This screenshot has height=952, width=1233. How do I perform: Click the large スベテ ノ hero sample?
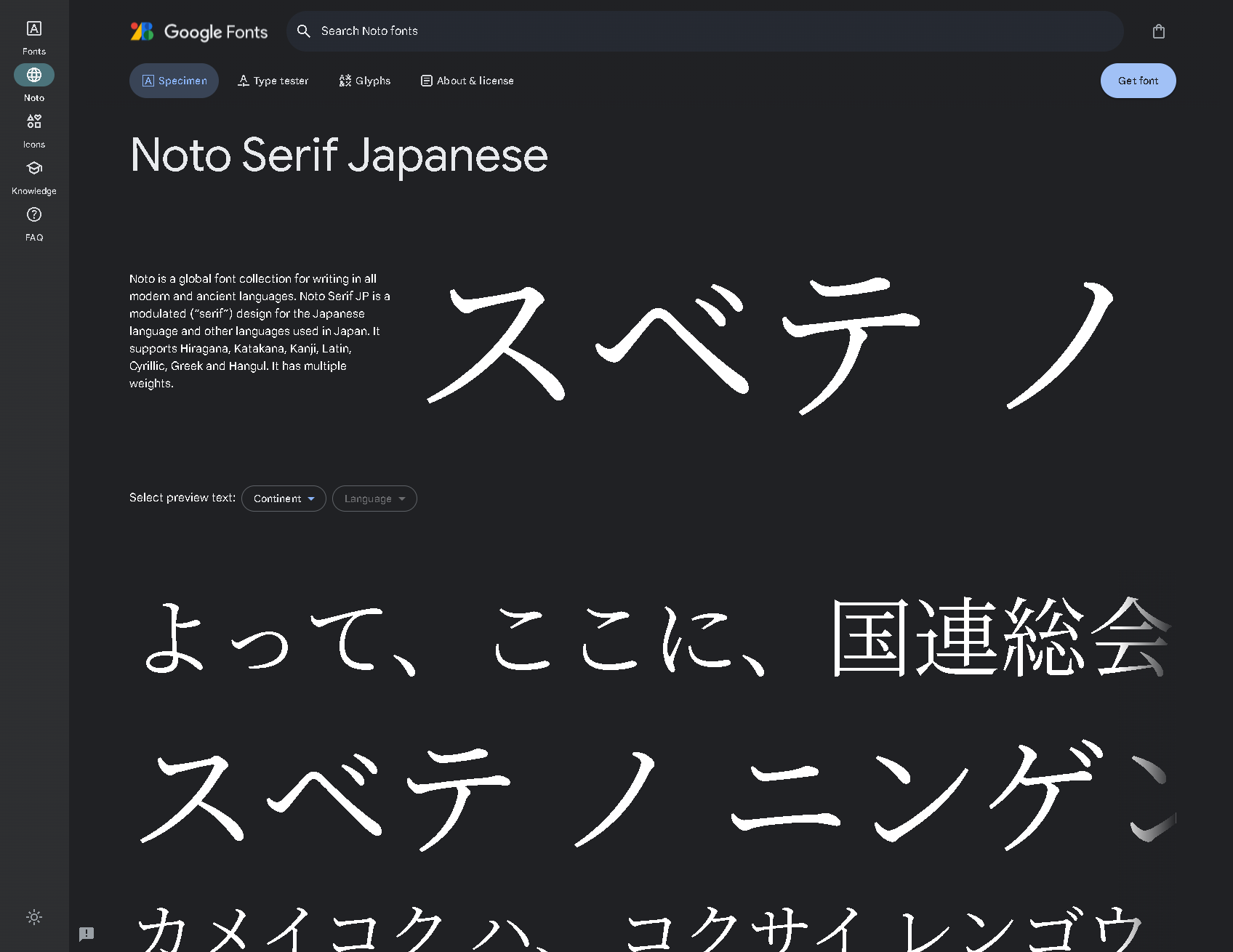pos(772,345)
